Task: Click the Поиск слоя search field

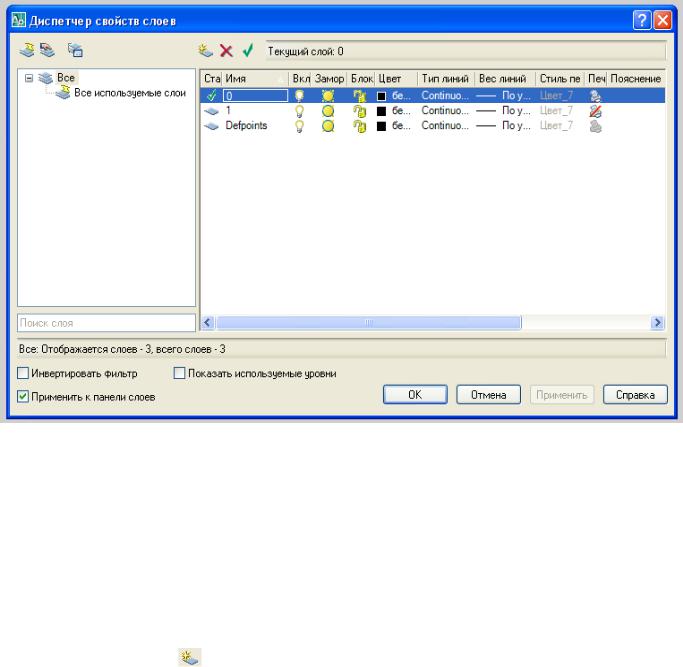Action: (106, 323)
